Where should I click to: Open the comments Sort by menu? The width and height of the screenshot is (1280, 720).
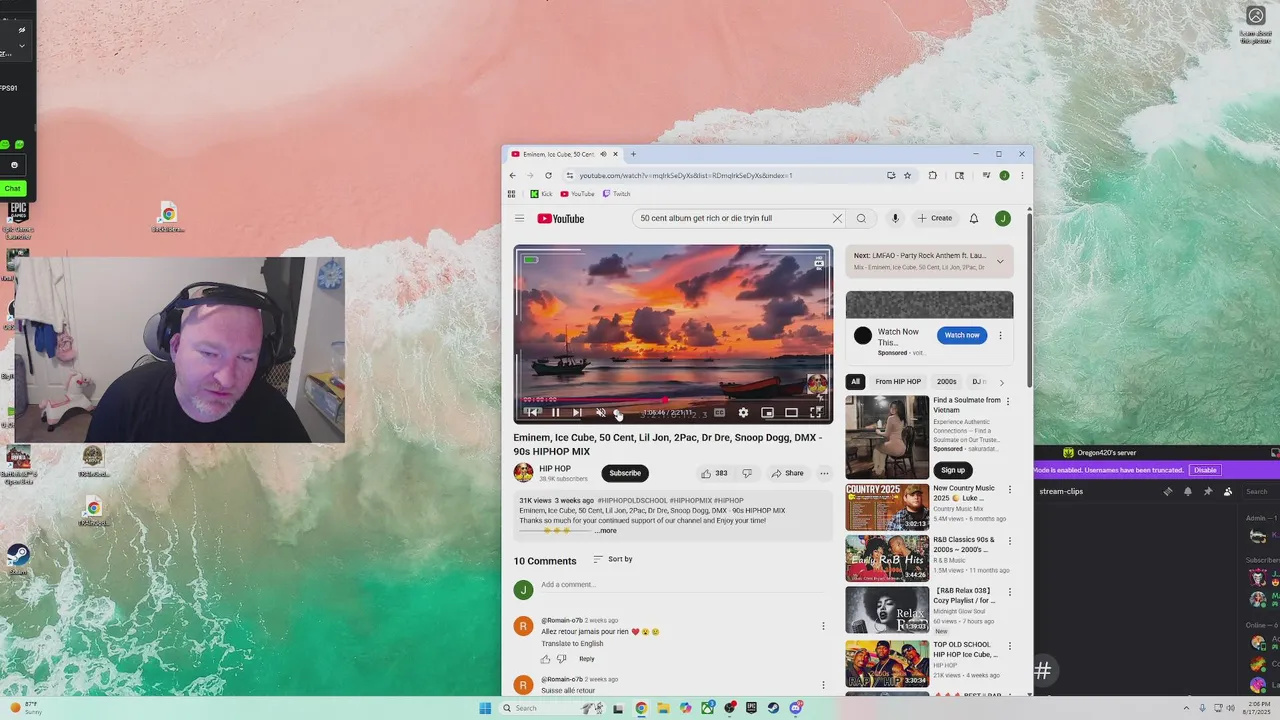613,559
